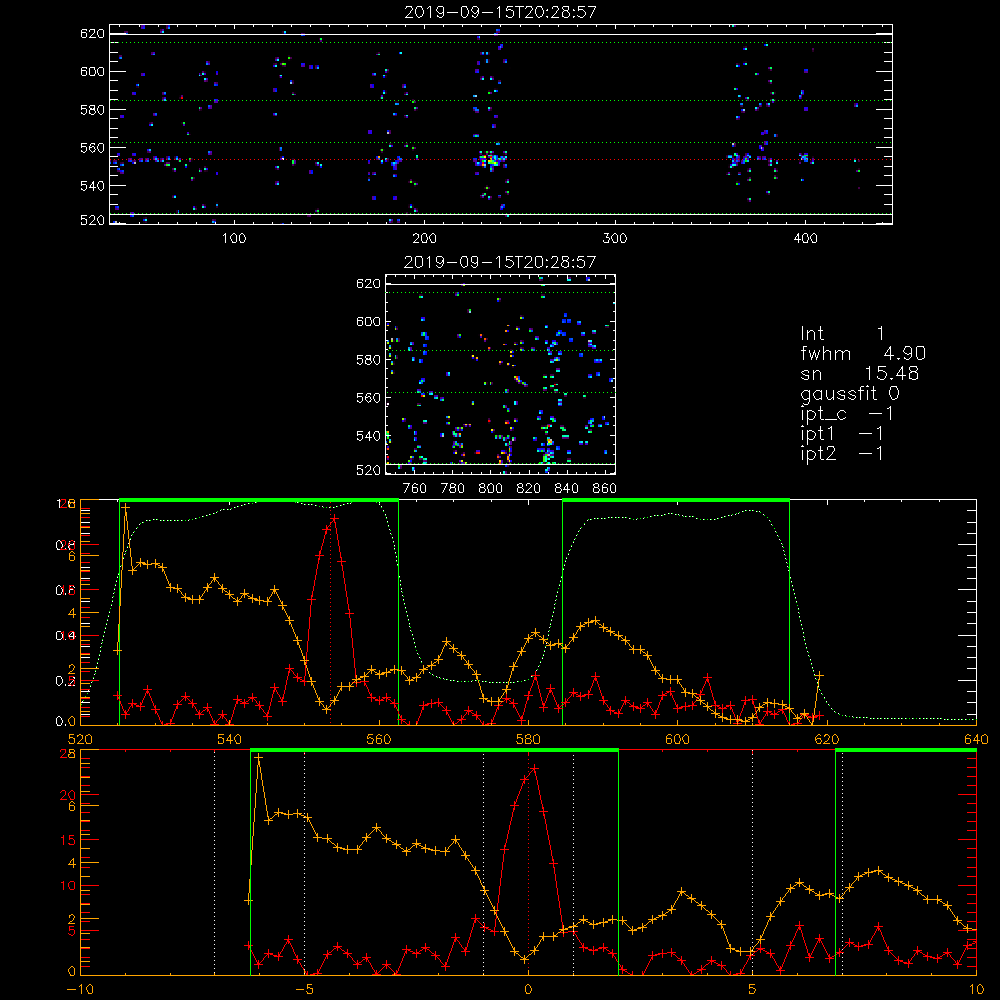1000x1000 pixels.
Task: Click y-axis label 600 on the wide scatter plot
Action: (92, 71)
